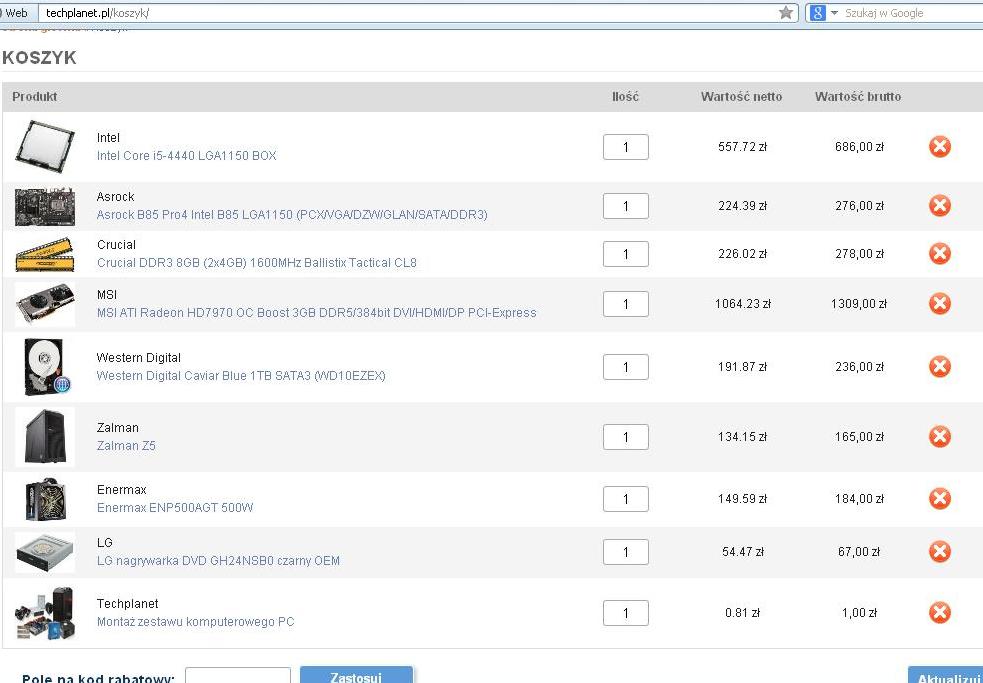Focus the discount code input field

click(238, 677)
